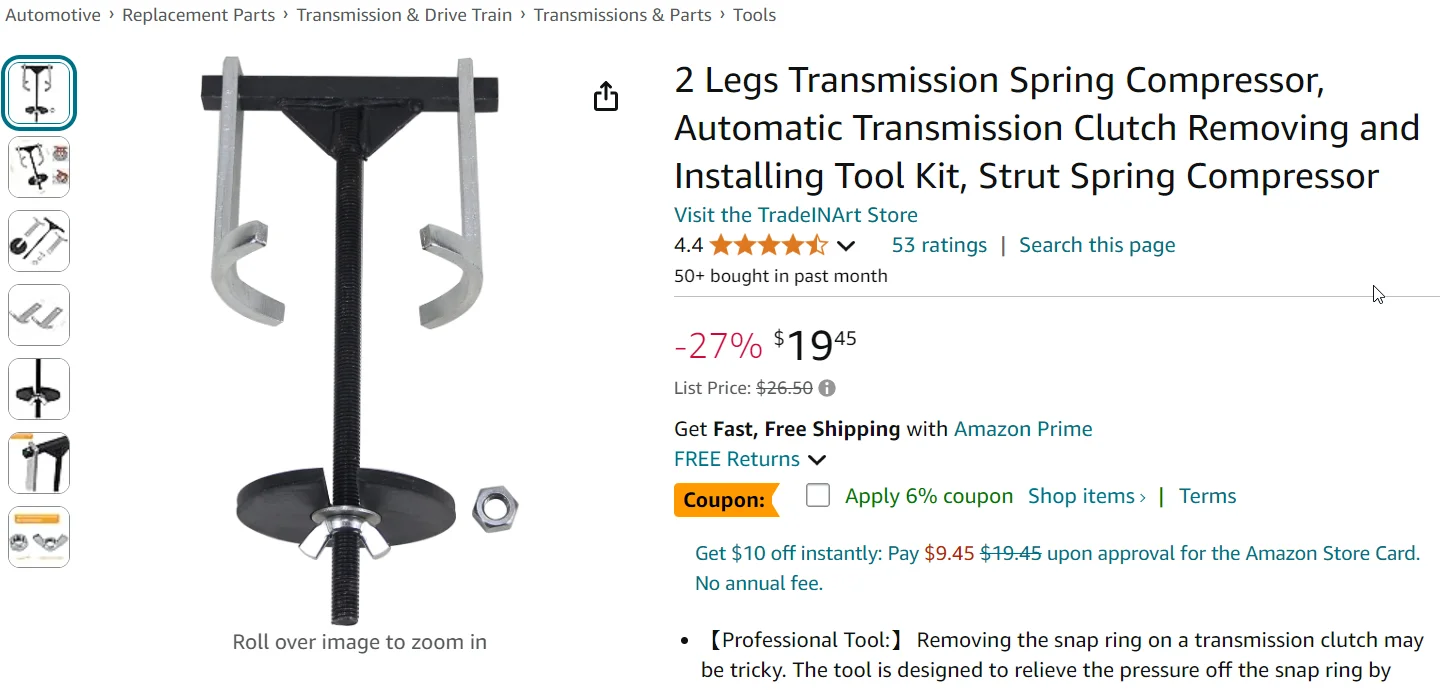
Task: Select the last thumbnail showing nuts
Action: [x=39, y=537]
